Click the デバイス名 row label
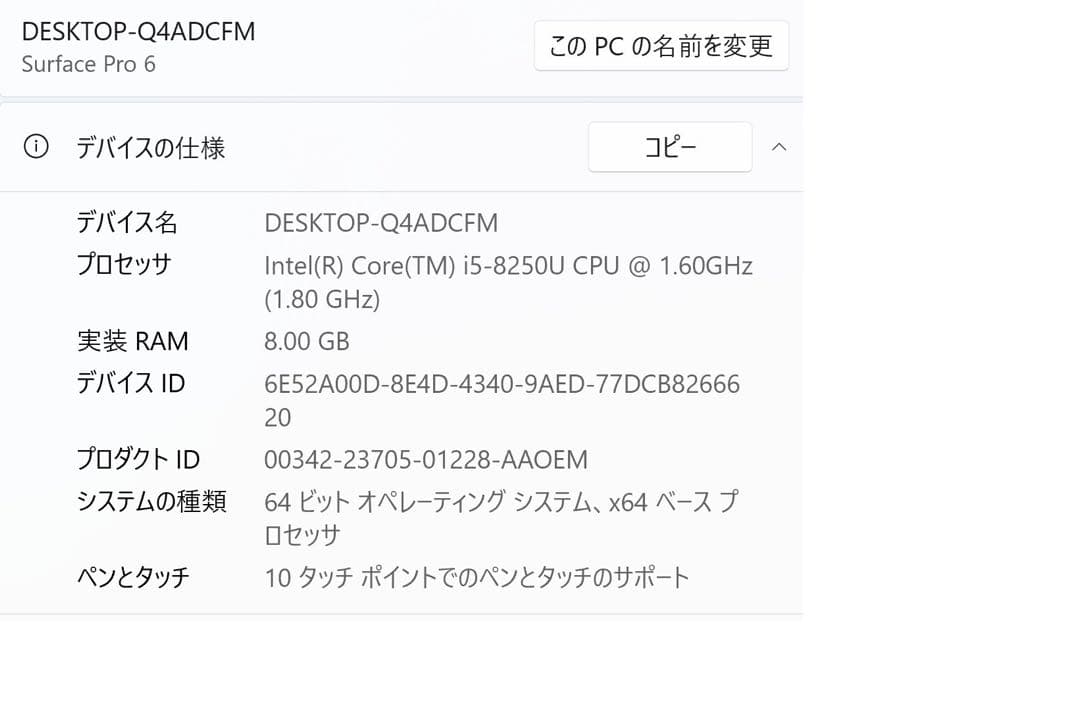The width and height of the screenshot is (1080, 720). pyautogui.click(x=125, y=222)
